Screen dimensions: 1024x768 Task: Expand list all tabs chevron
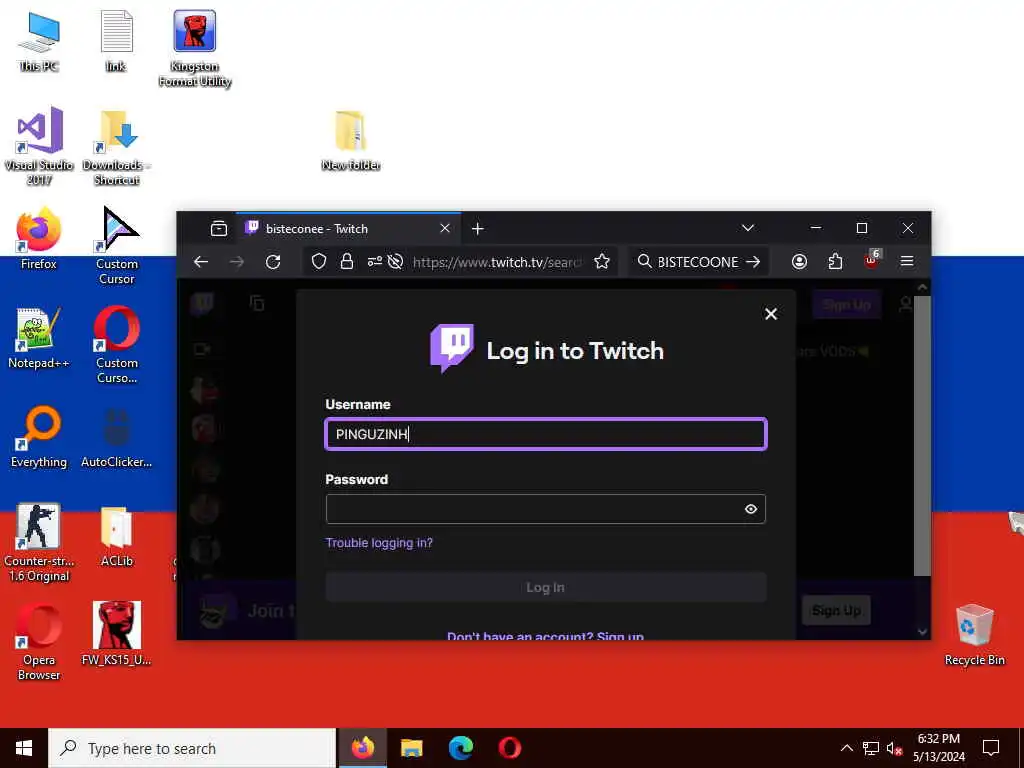748,228
